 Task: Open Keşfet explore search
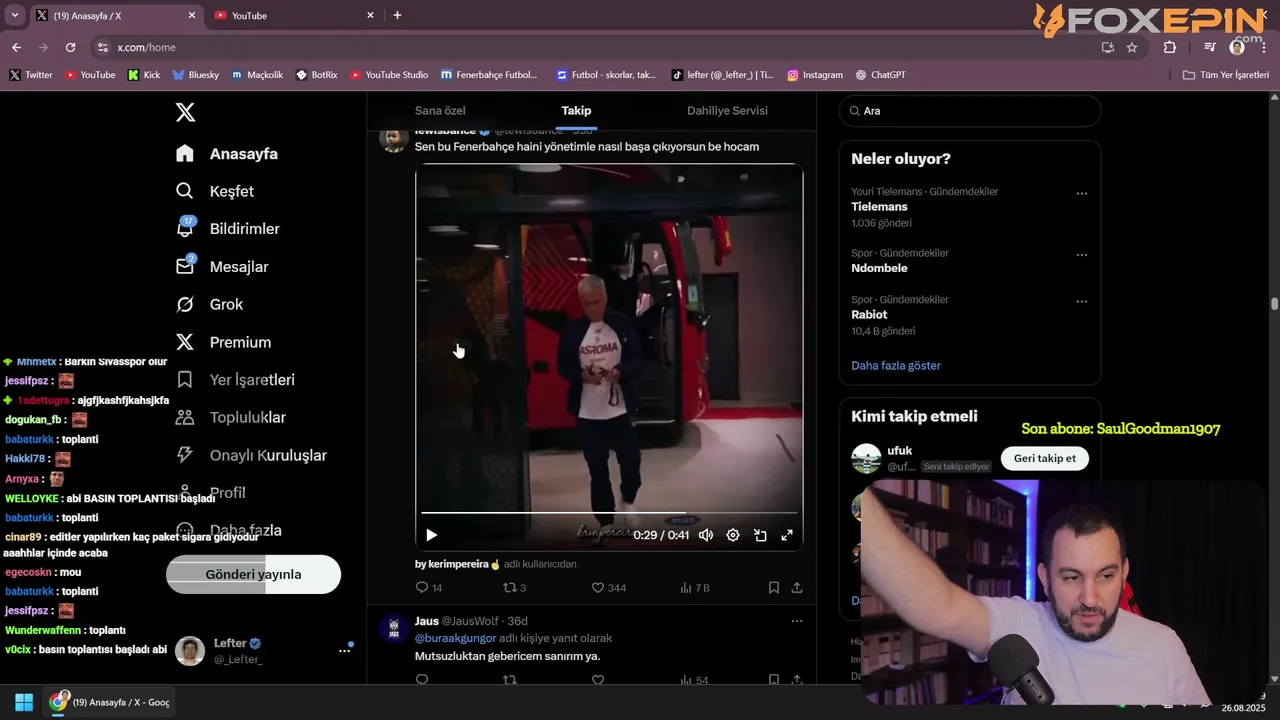215,191
